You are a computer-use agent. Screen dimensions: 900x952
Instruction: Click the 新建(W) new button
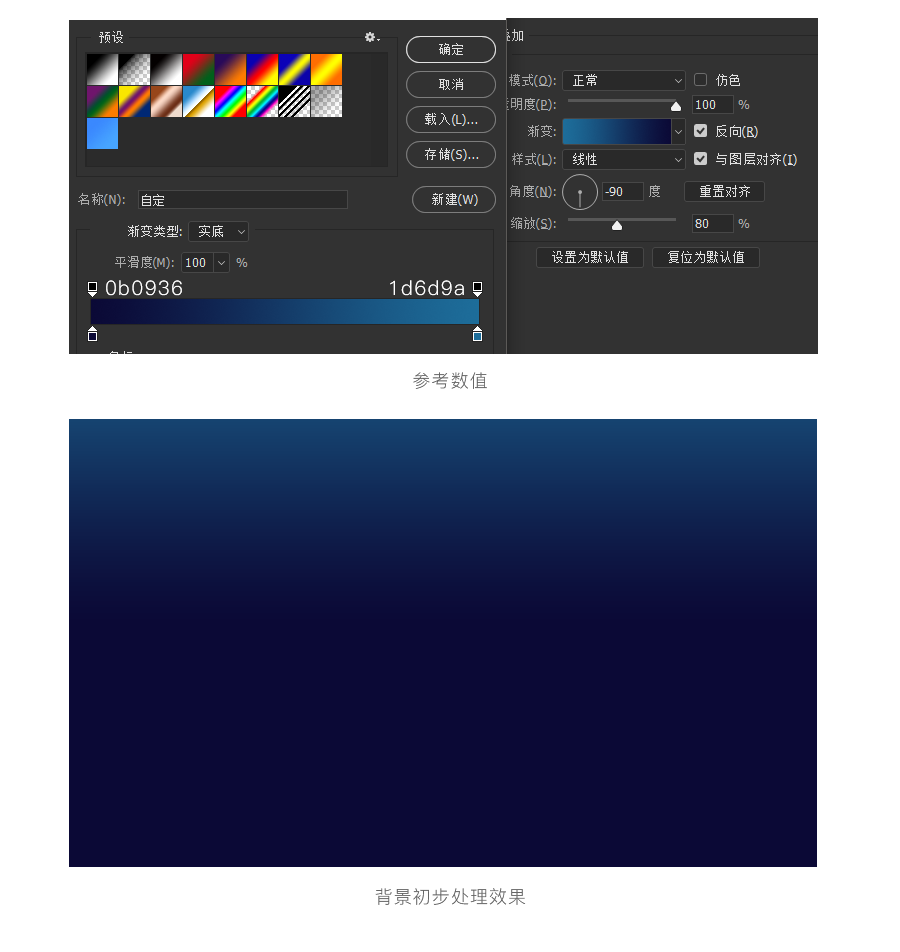point(454,200)
